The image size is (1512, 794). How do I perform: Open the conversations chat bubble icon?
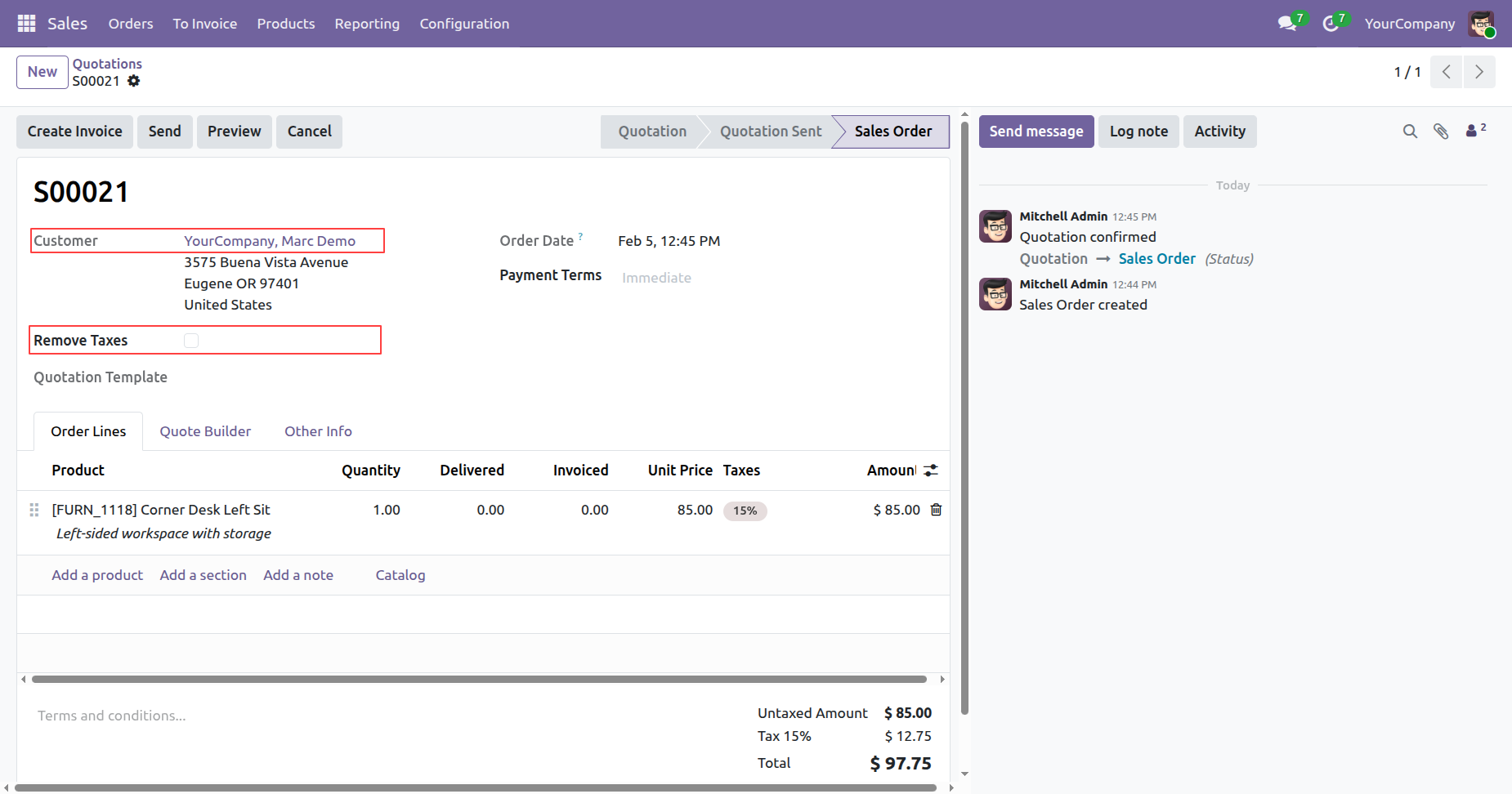click(1287, 24)
